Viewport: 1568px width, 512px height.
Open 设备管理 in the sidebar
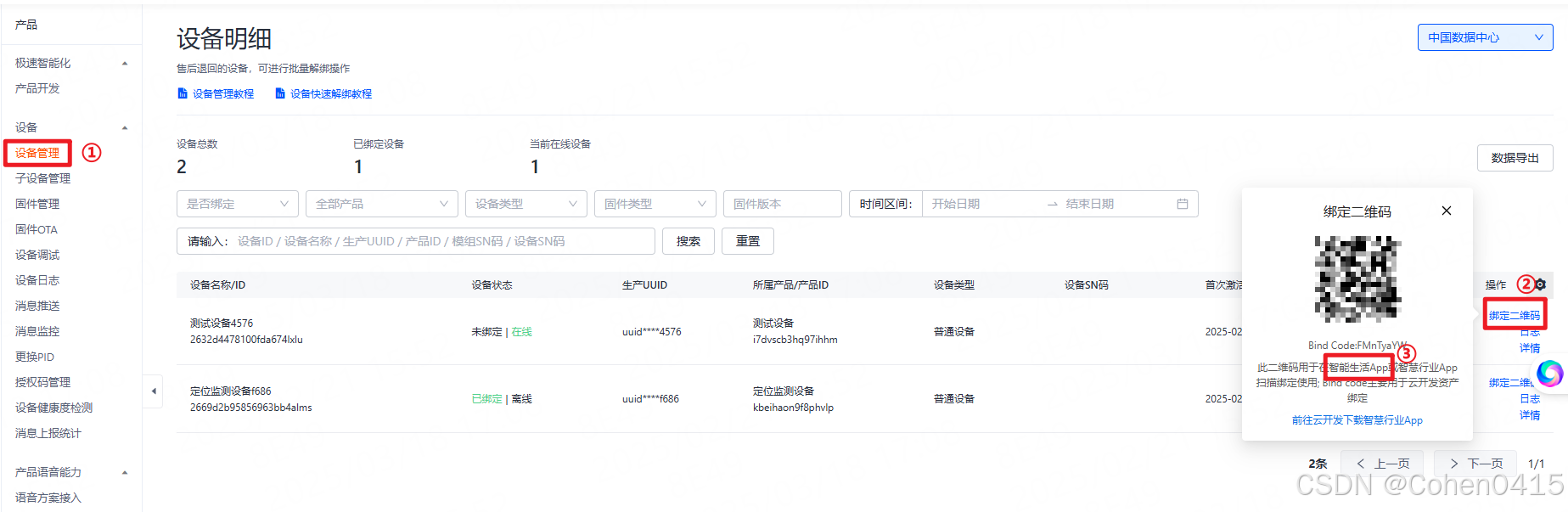pyautogui.click(x=37, y=153)
